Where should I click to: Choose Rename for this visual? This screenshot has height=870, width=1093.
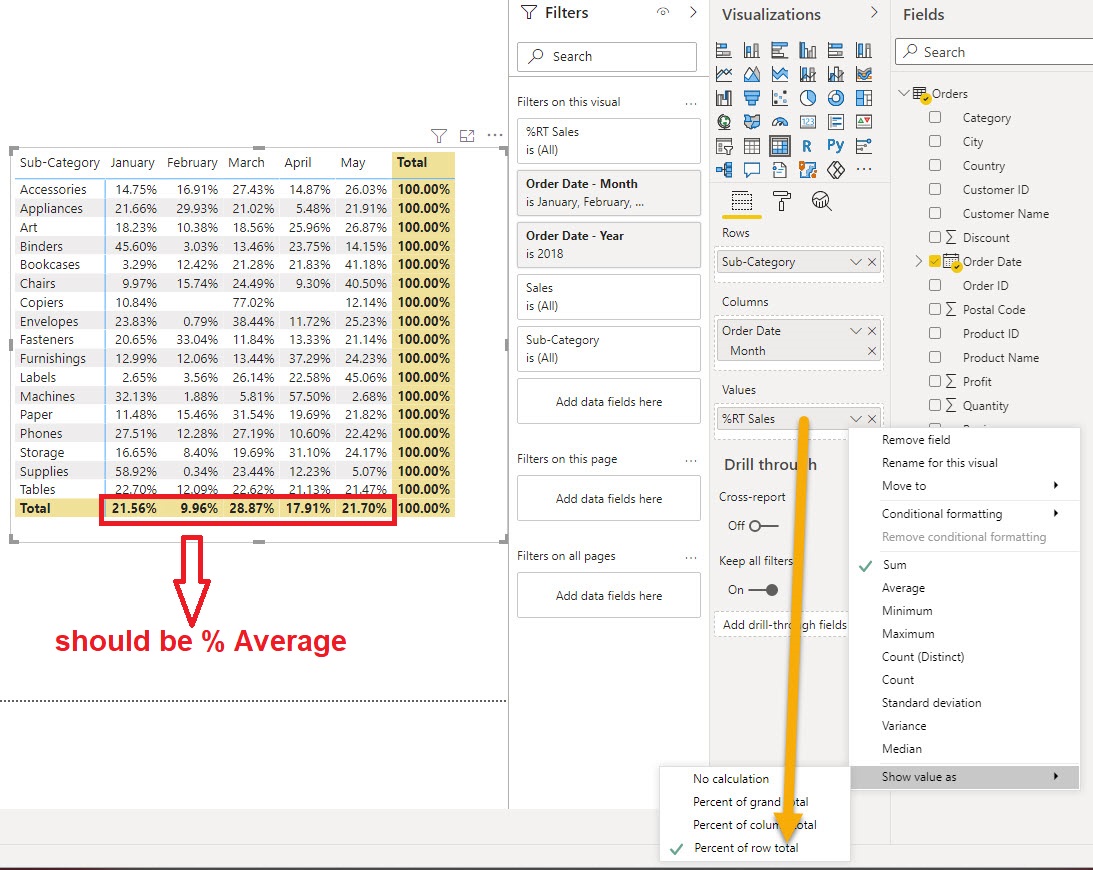click(965, 463)
